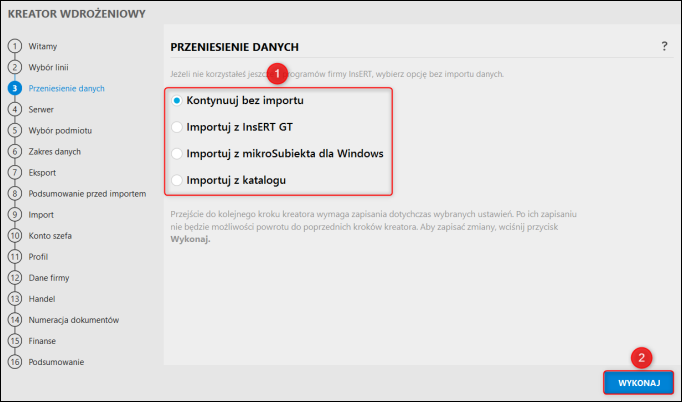Open the Zakres danych step
The width and height of the screenshot is (682, 402).
pyautogui.click(x=55, y=151)
